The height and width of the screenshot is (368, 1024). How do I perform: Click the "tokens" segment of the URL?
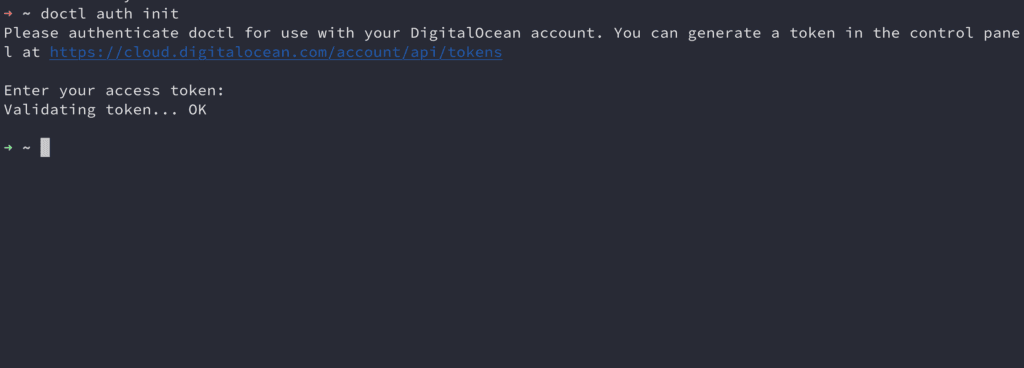pyautogui.click(x=475, y=52)
